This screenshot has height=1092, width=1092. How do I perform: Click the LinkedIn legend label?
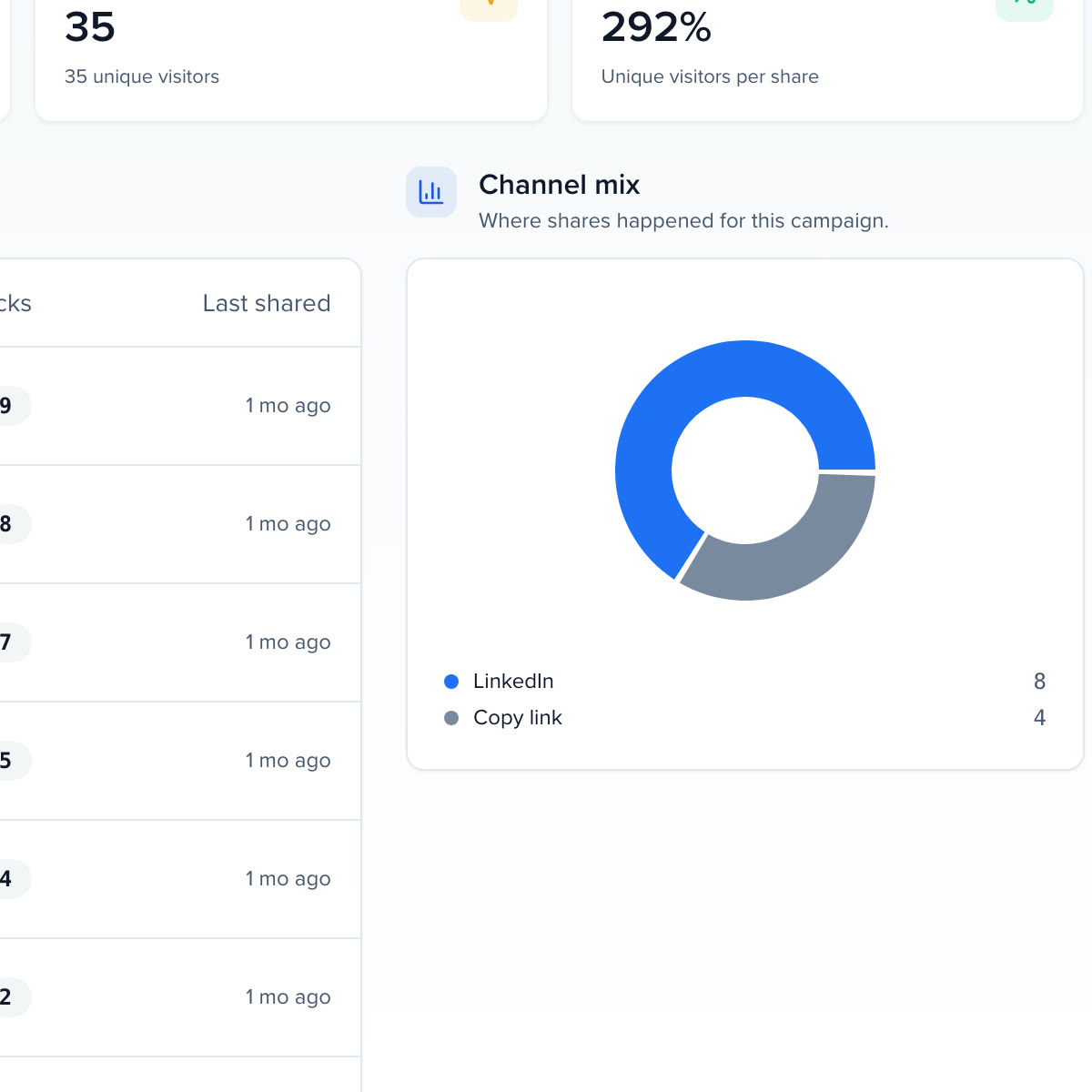click(513, 682)
